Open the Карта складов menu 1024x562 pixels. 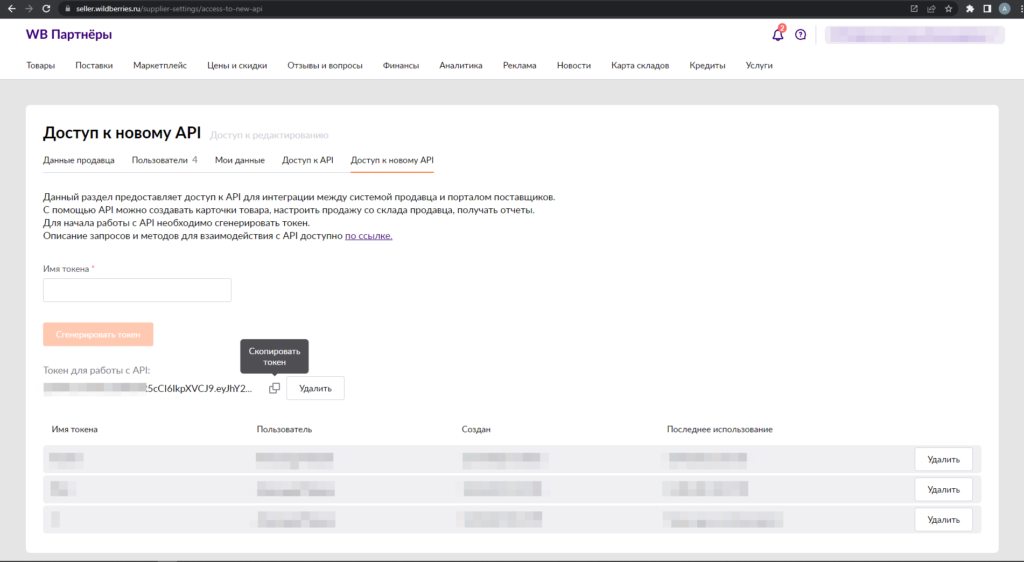pos(640,65)
